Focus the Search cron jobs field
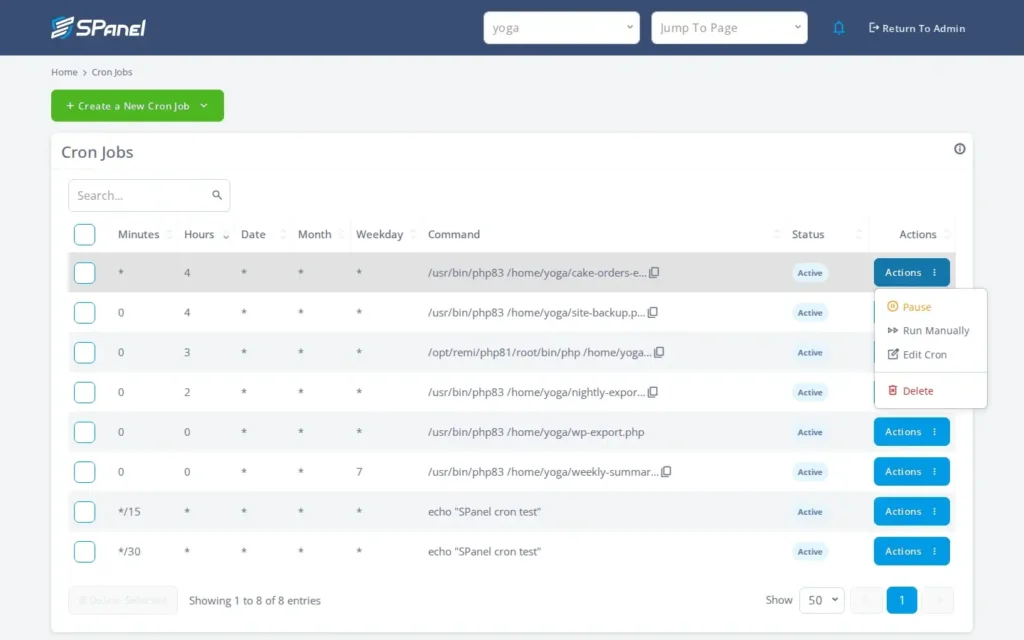Image resolution: width=1024 pixels, height=640 pixels. tap(149, 195)
